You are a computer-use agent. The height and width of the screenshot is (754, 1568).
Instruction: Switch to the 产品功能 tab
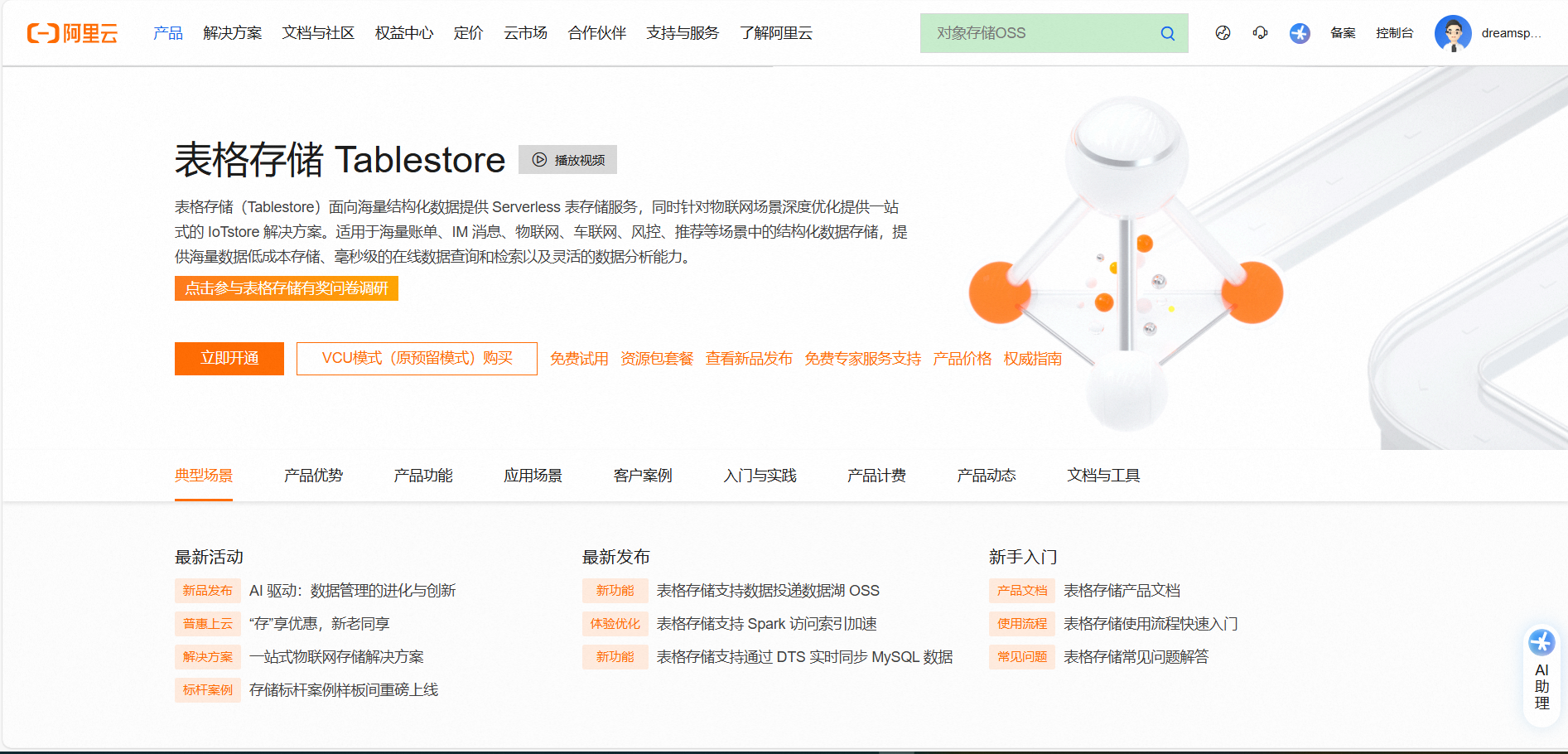point(422,475)
